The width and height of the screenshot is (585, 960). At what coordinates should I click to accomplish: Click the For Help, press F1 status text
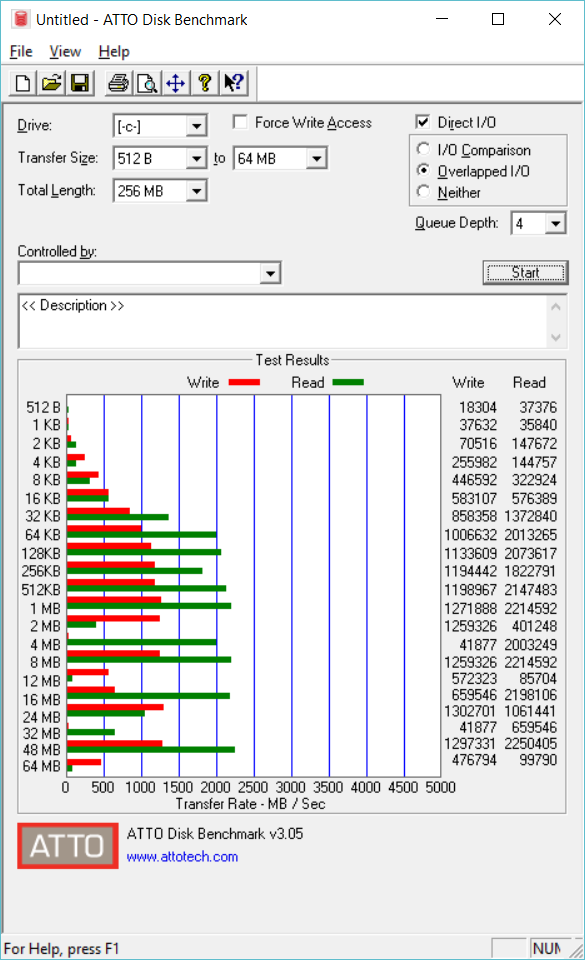pyautogui.click(x=61, y=948)
